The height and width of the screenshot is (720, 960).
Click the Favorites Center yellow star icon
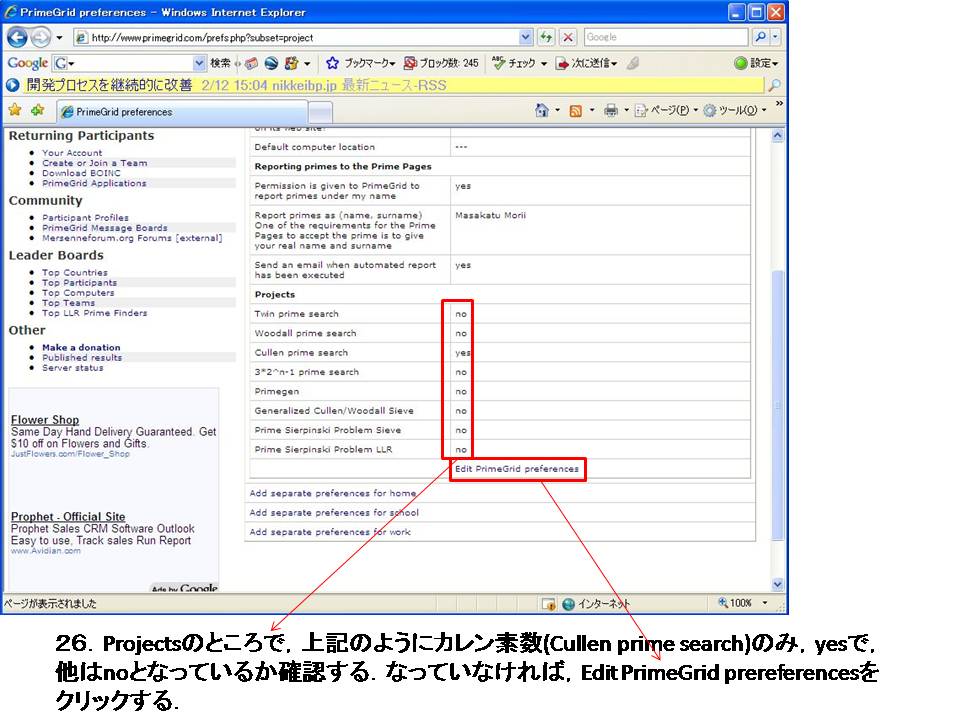(15, 110)
